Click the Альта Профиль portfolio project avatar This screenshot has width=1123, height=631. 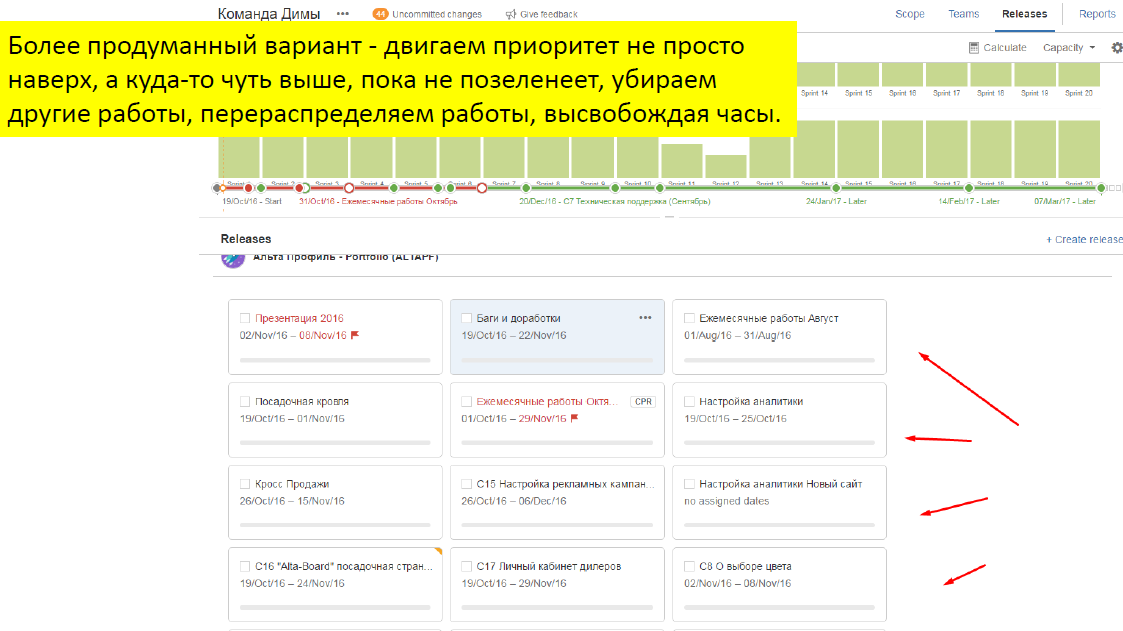click(232, 259)
